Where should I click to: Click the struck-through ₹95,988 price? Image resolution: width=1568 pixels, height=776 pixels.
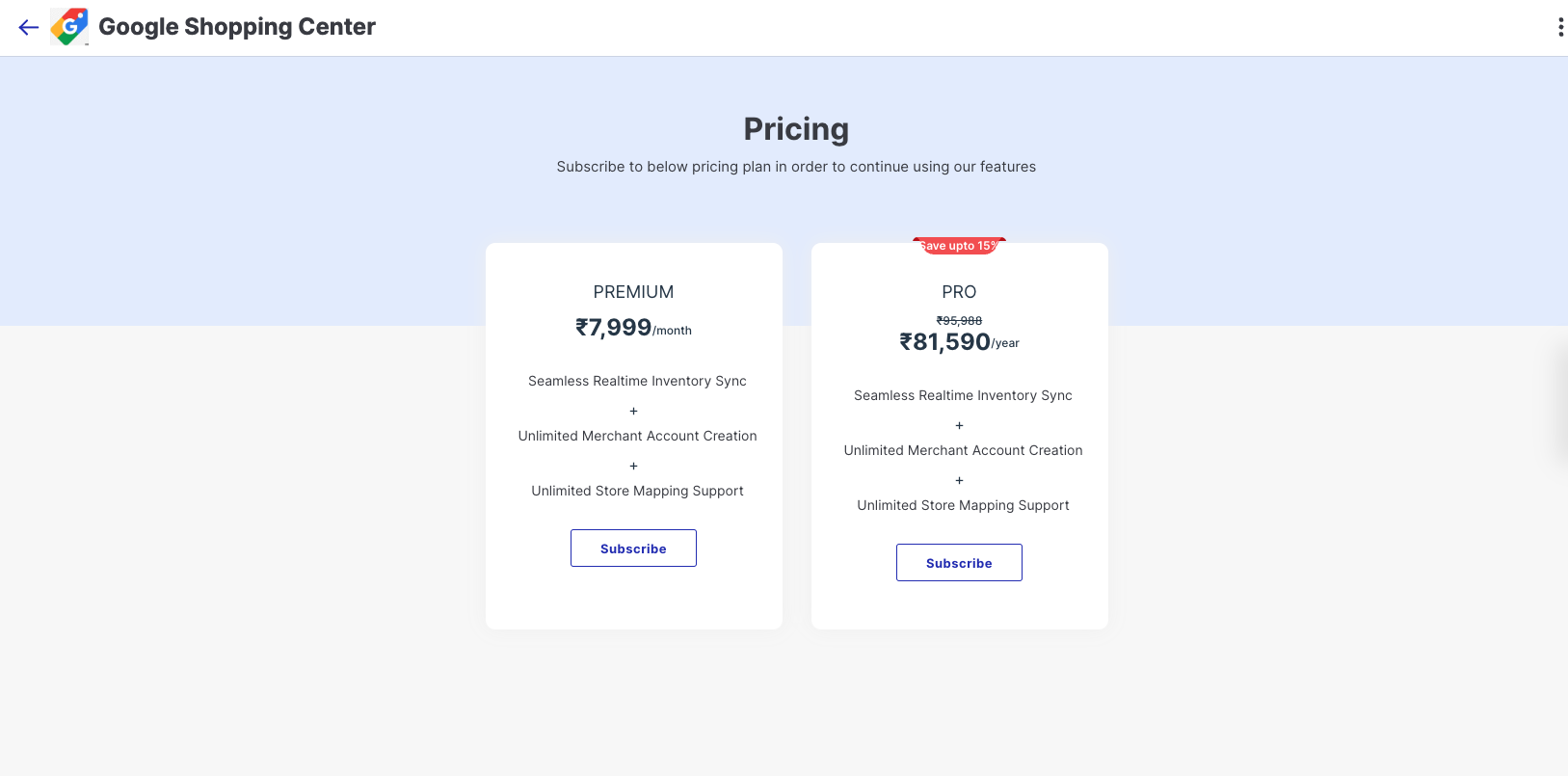959,321
